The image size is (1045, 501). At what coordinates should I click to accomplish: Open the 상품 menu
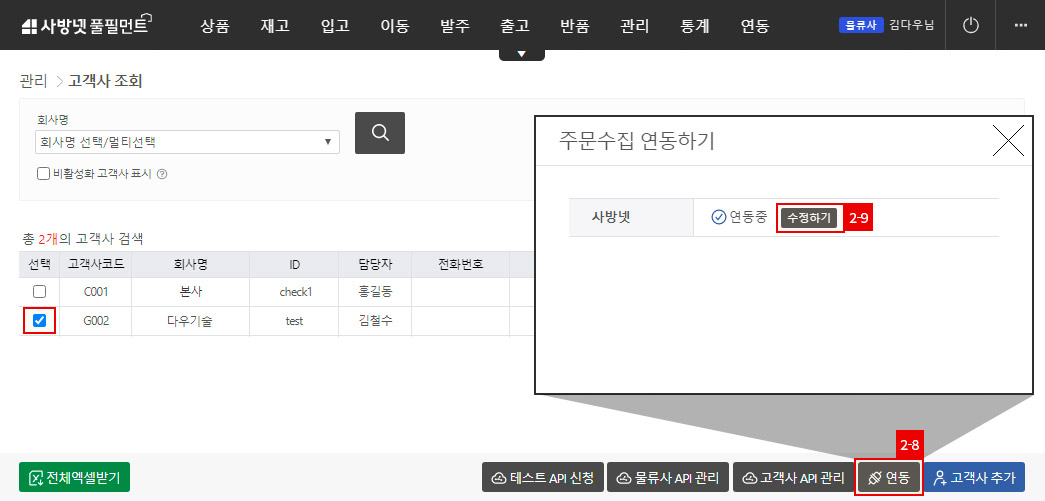[215, 26]
